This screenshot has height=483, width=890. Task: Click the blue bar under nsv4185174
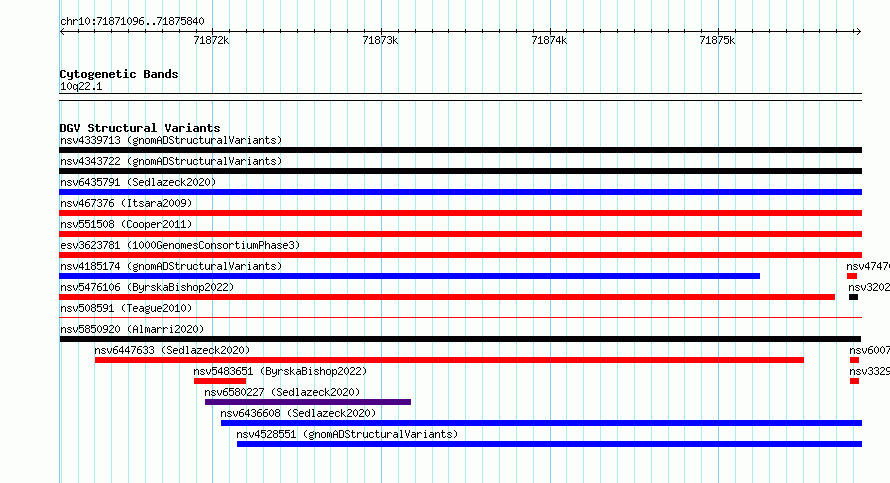[x=409, y=276]
